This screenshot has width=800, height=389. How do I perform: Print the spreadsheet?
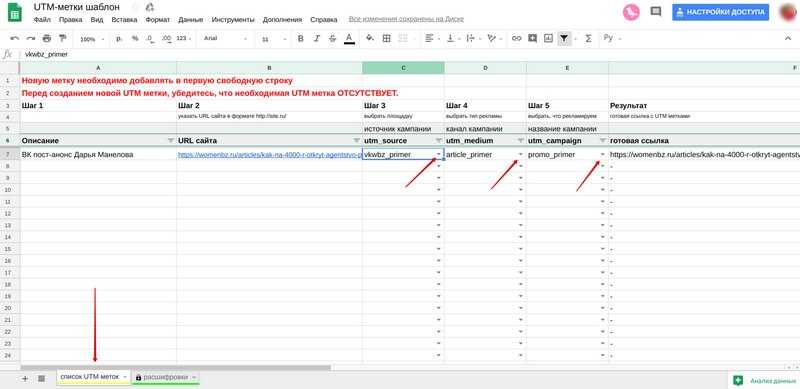coord(47,39)
